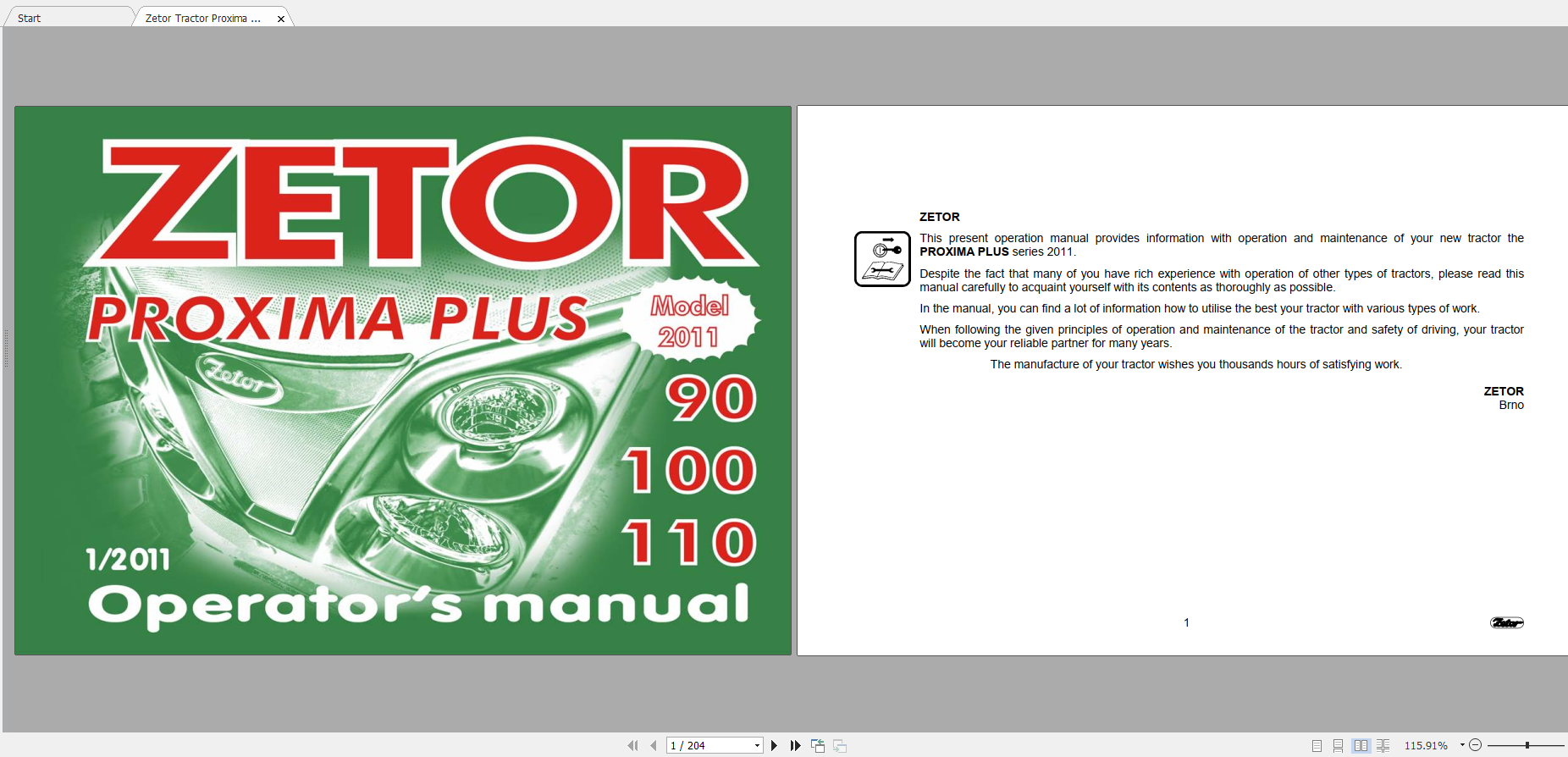The width and height of the screenshot is (1568, 757).
Task: Click the 'Model 2011' badge on cover
Action: (x=690, y=321)
